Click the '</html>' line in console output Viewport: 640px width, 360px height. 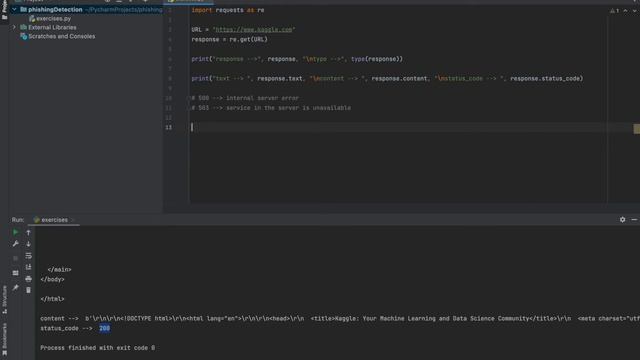[x=52, y=299]
